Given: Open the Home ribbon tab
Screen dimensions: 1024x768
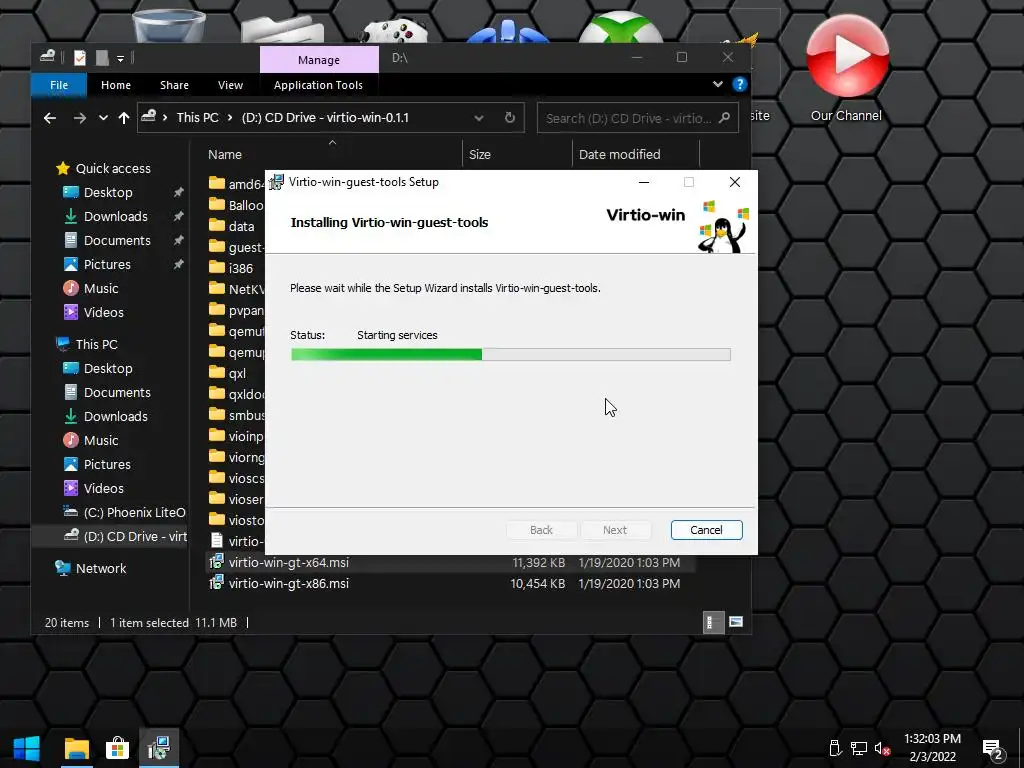Looking at the screenshot, I should point(116,85).
